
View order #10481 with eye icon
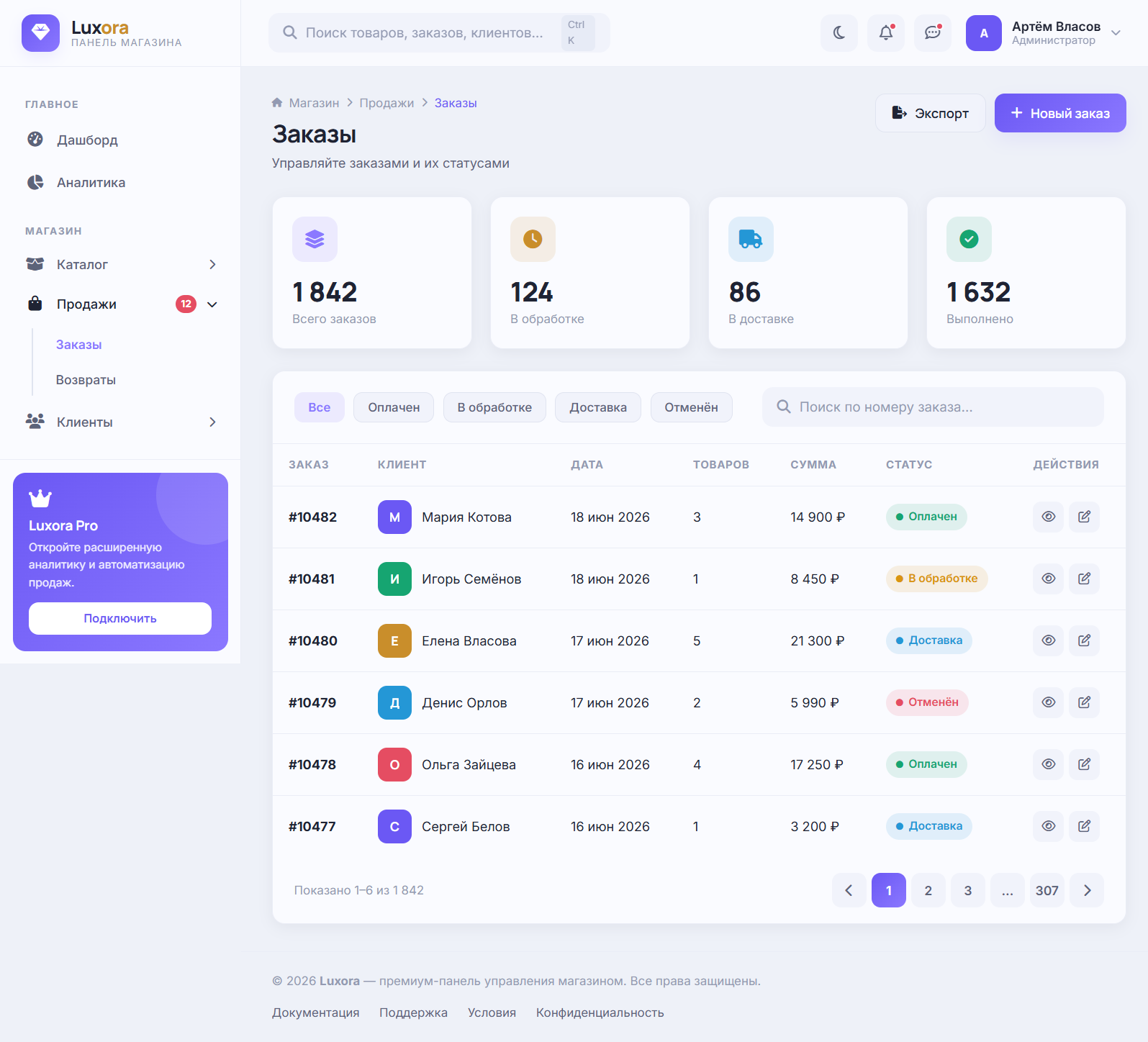[1049, 579]
